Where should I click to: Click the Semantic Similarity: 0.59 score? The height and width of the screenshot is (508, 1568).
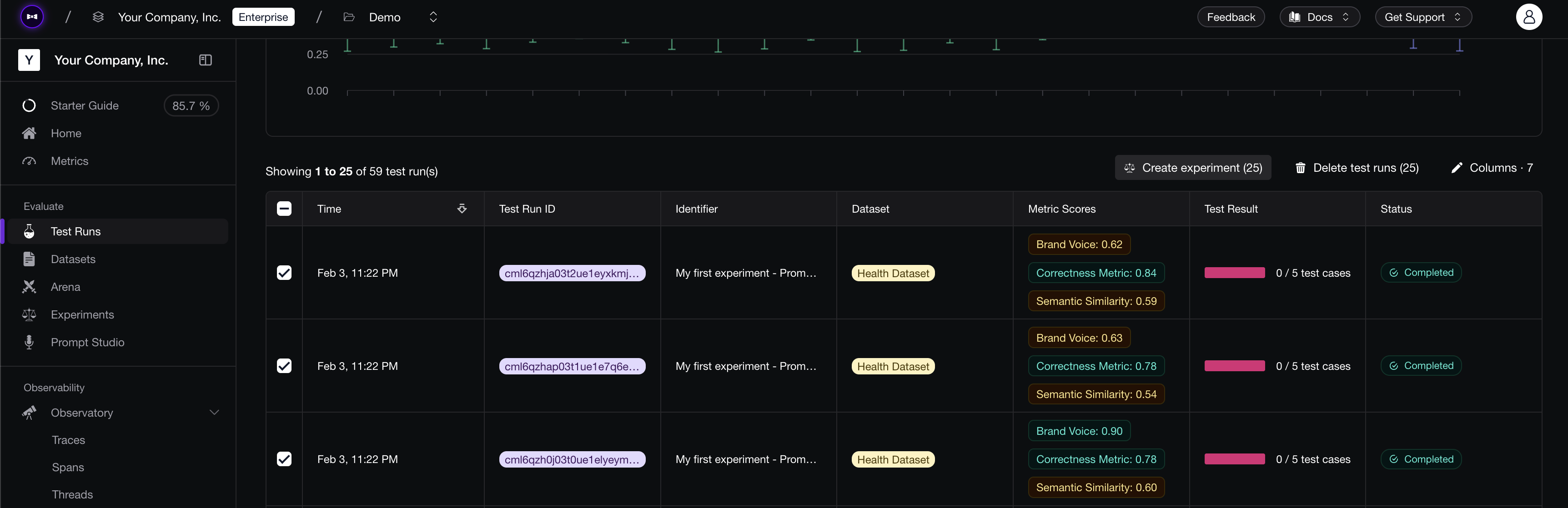coord(1096,301)
